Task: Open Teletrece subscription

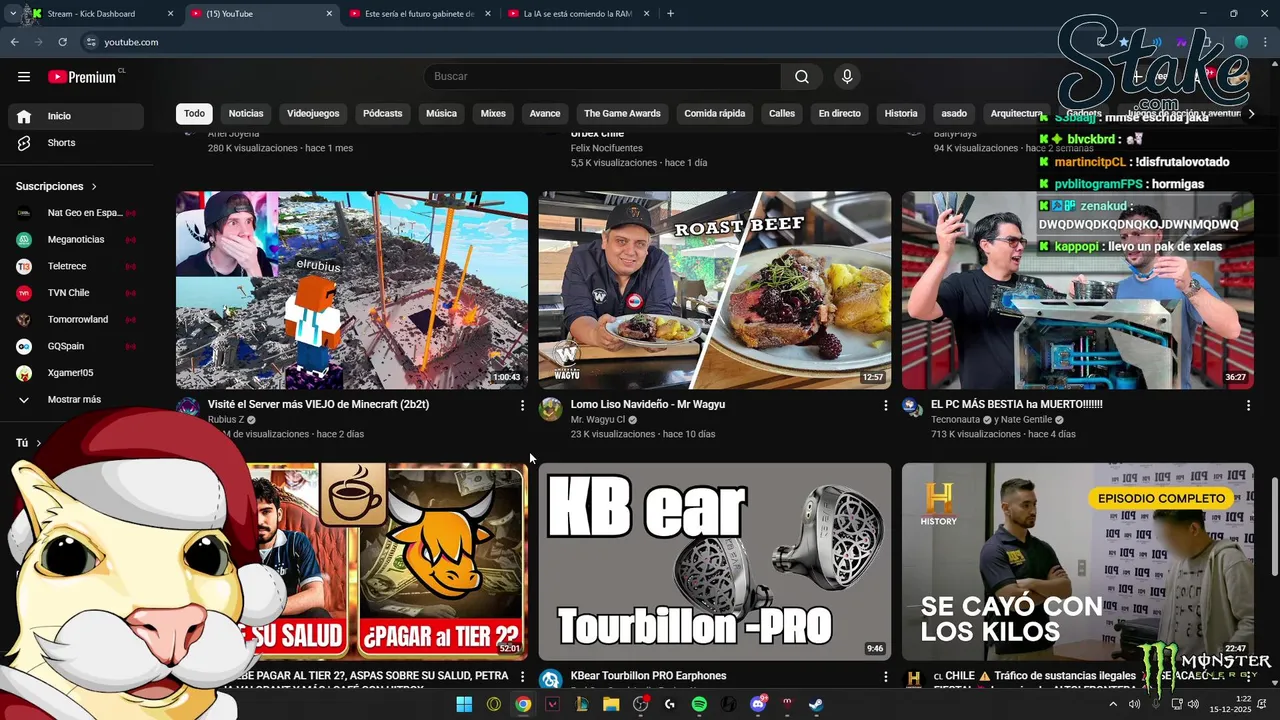Action: (x=76, y=267)
